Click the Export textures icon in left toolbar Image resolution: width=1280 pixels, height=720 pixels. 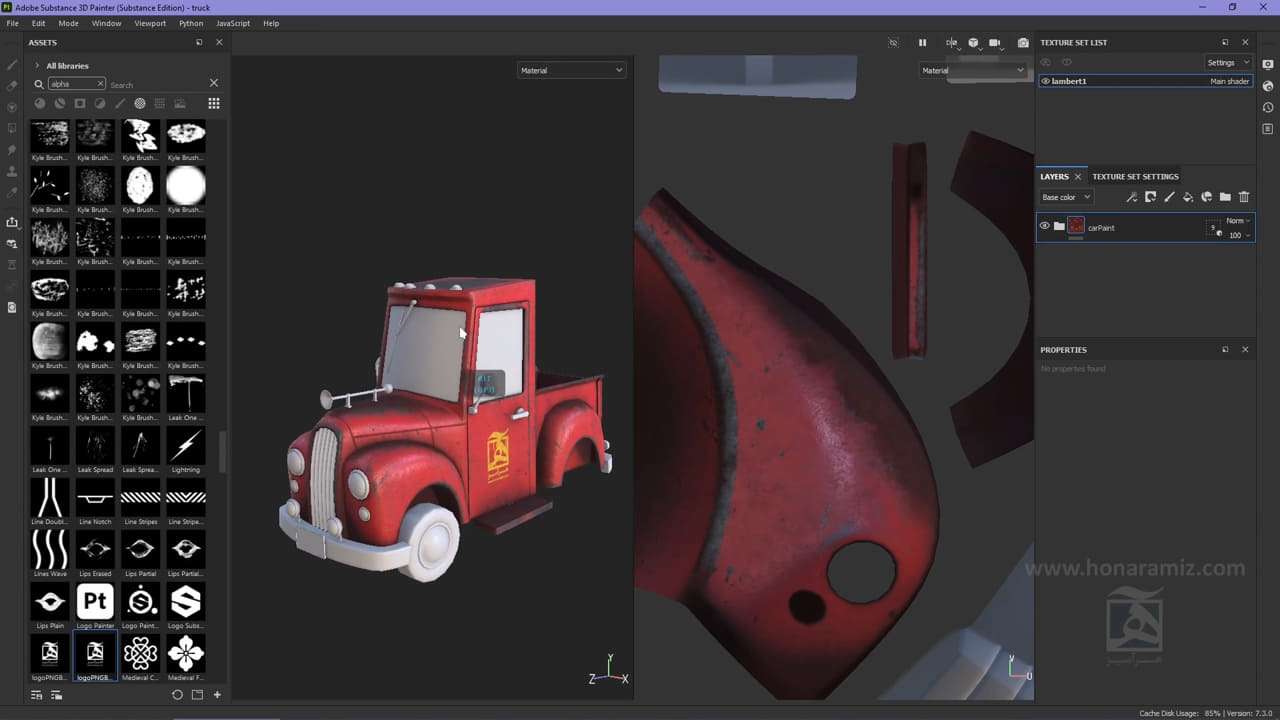pyautogui.click(x=12, y=222)
